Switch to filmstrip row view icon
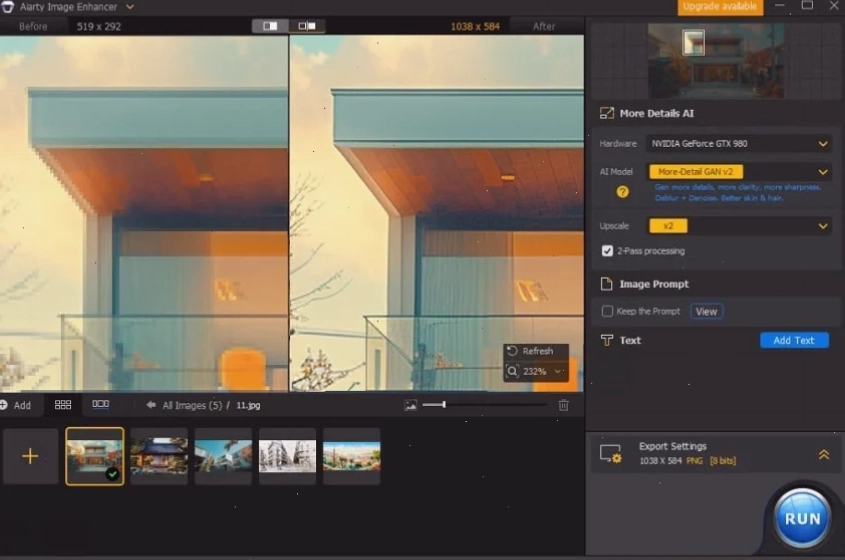 pyautogui.click(x=100, y=405)
